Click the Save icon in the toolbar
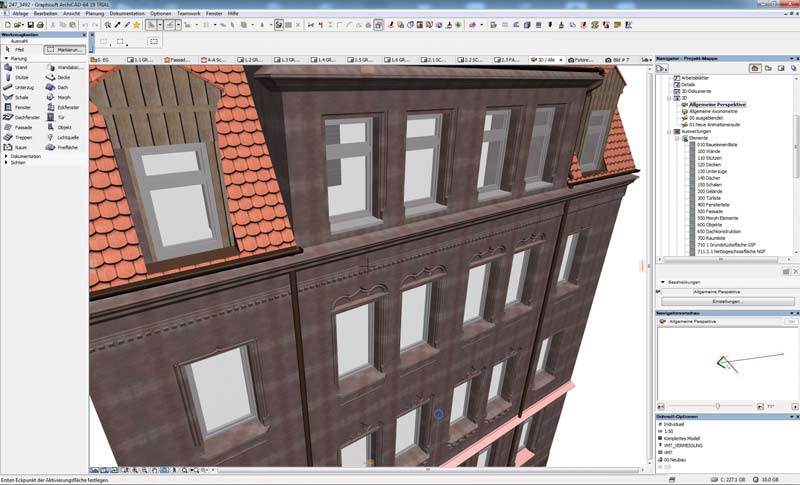Image resolution: width=800 pixels, height=485 pixels. (30, 24)
